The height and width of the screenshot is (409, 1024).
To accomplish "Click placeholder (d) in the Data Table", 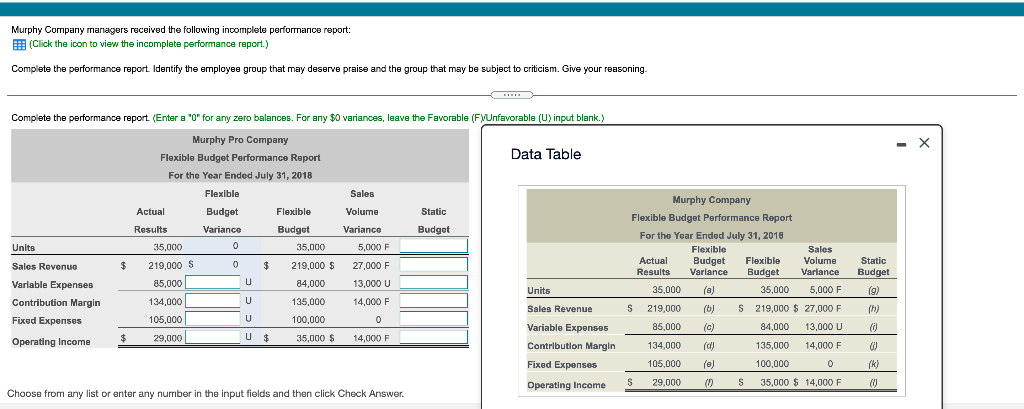I will (x=709, y=345).
